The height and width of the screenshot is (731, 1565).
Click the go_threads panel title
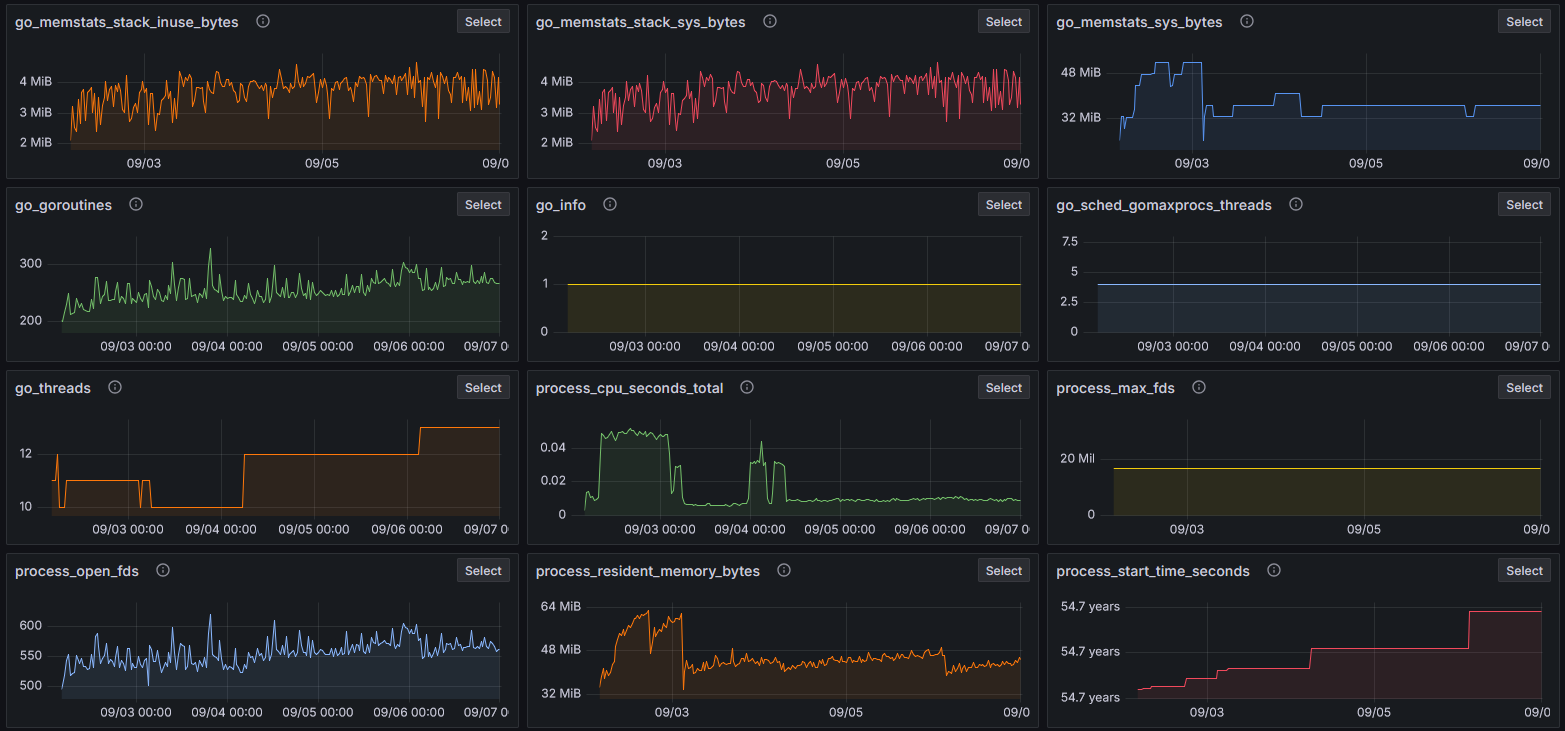[53, 388]
